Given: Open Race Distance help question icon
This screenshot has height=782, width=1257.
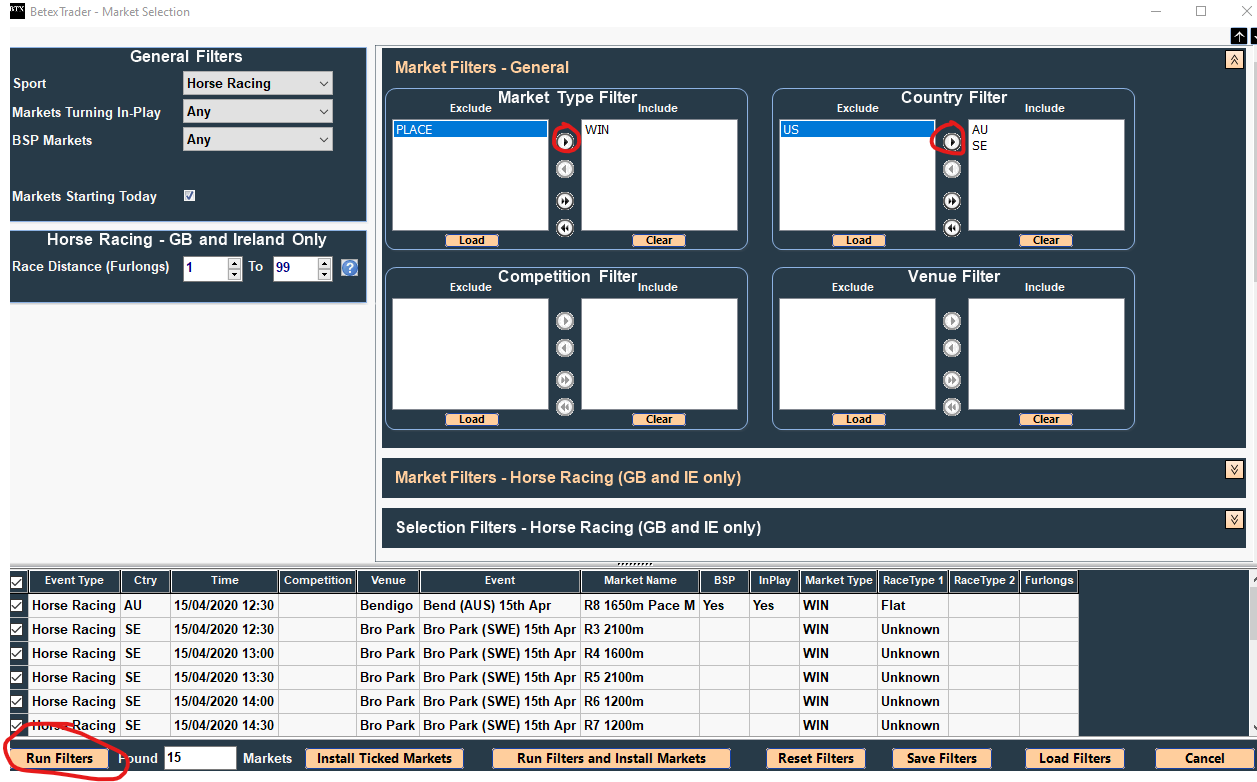Looking at the screenshot, I should (x=349, y=268).
